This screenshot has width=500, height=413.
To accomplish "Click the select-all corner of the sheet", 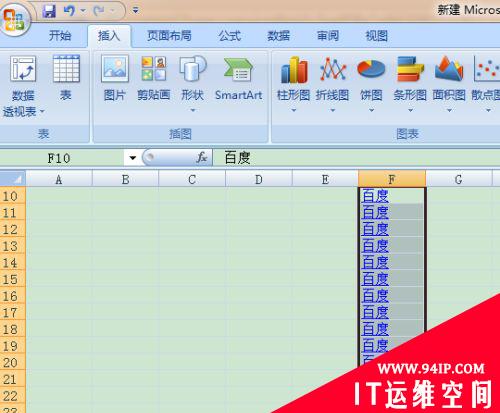I will tap(13, 179).
